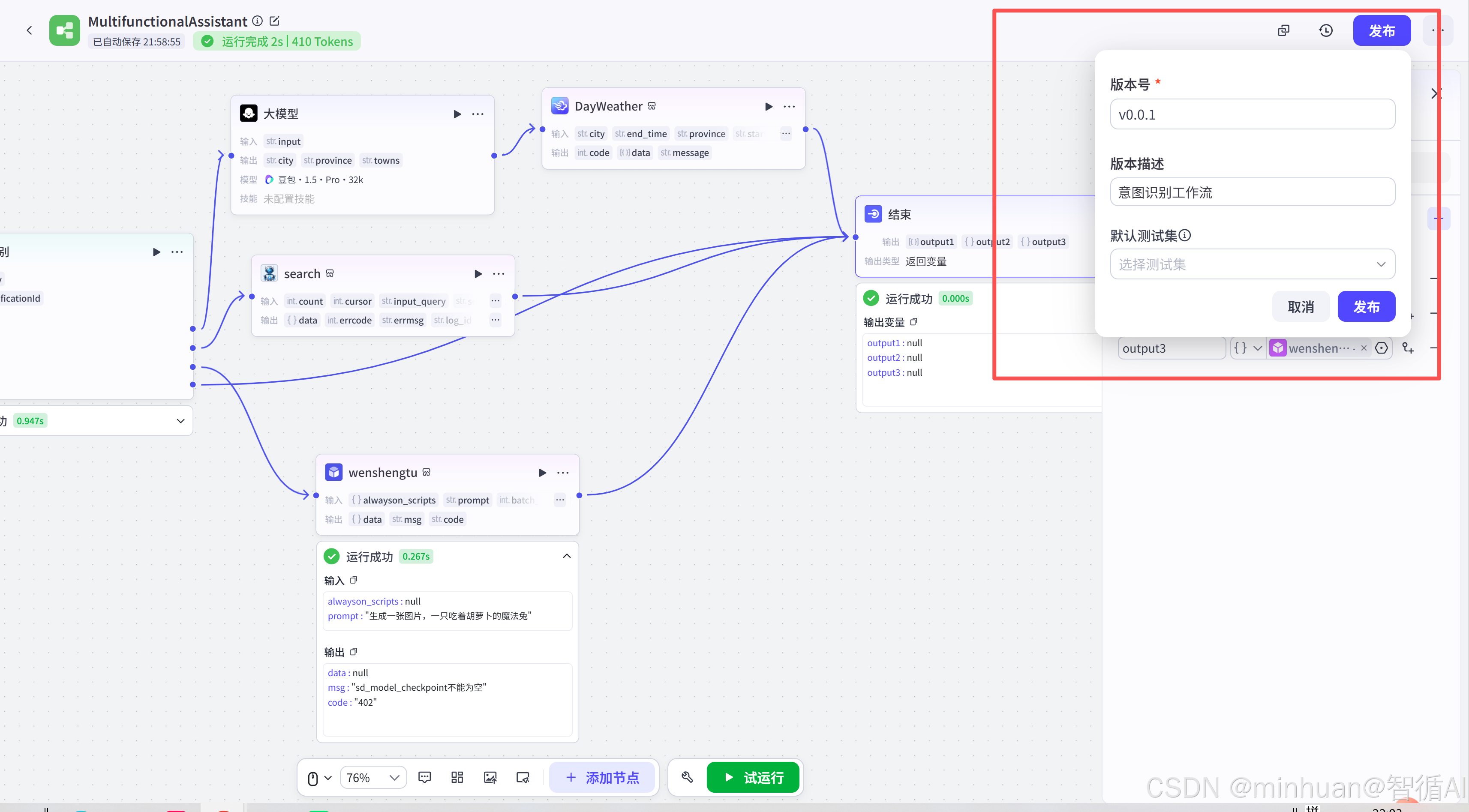Click the comment icon in bottom toolbar
This screenshot has height=812, width=1469.
tap(424, 777)
